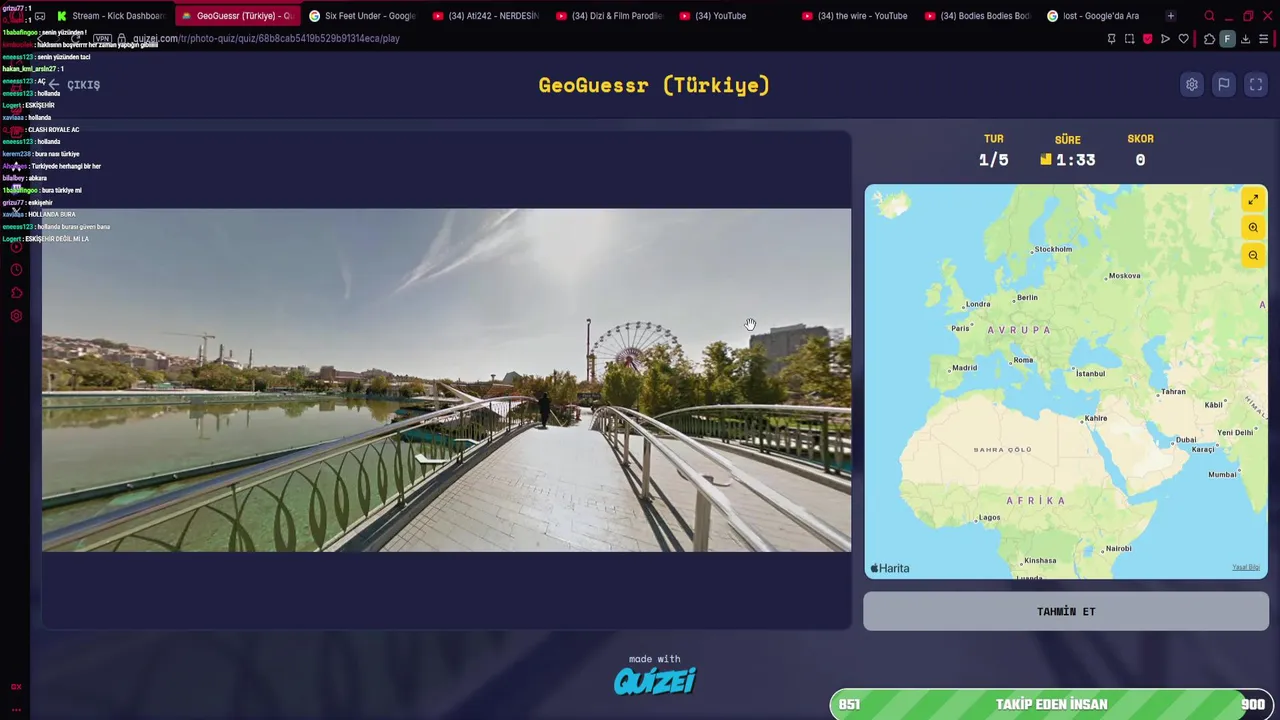Image resolution: width=1280 pixels, height=720 pixels.
Task: Click Tahran on the map
Action: (1173, 392)
